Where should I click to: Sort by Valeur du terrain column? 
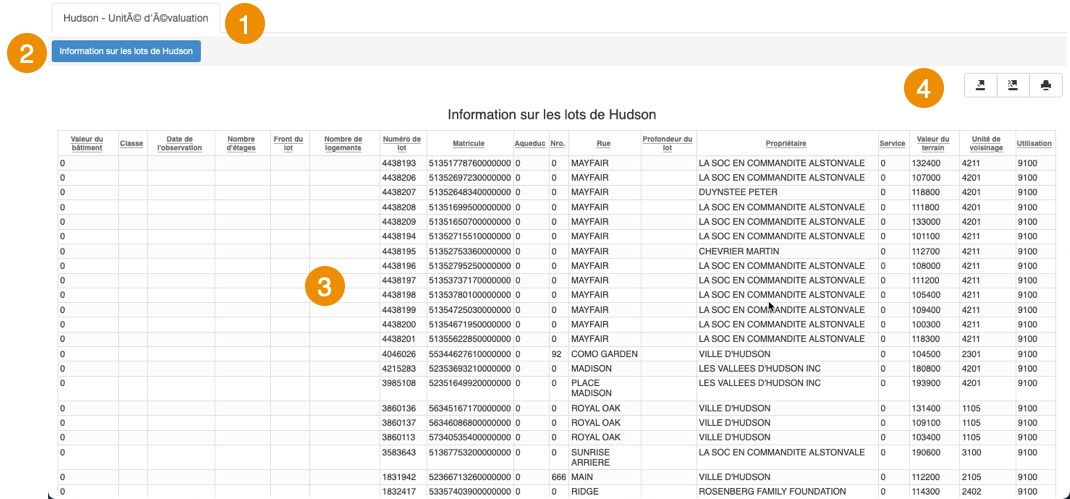(932, 143)
